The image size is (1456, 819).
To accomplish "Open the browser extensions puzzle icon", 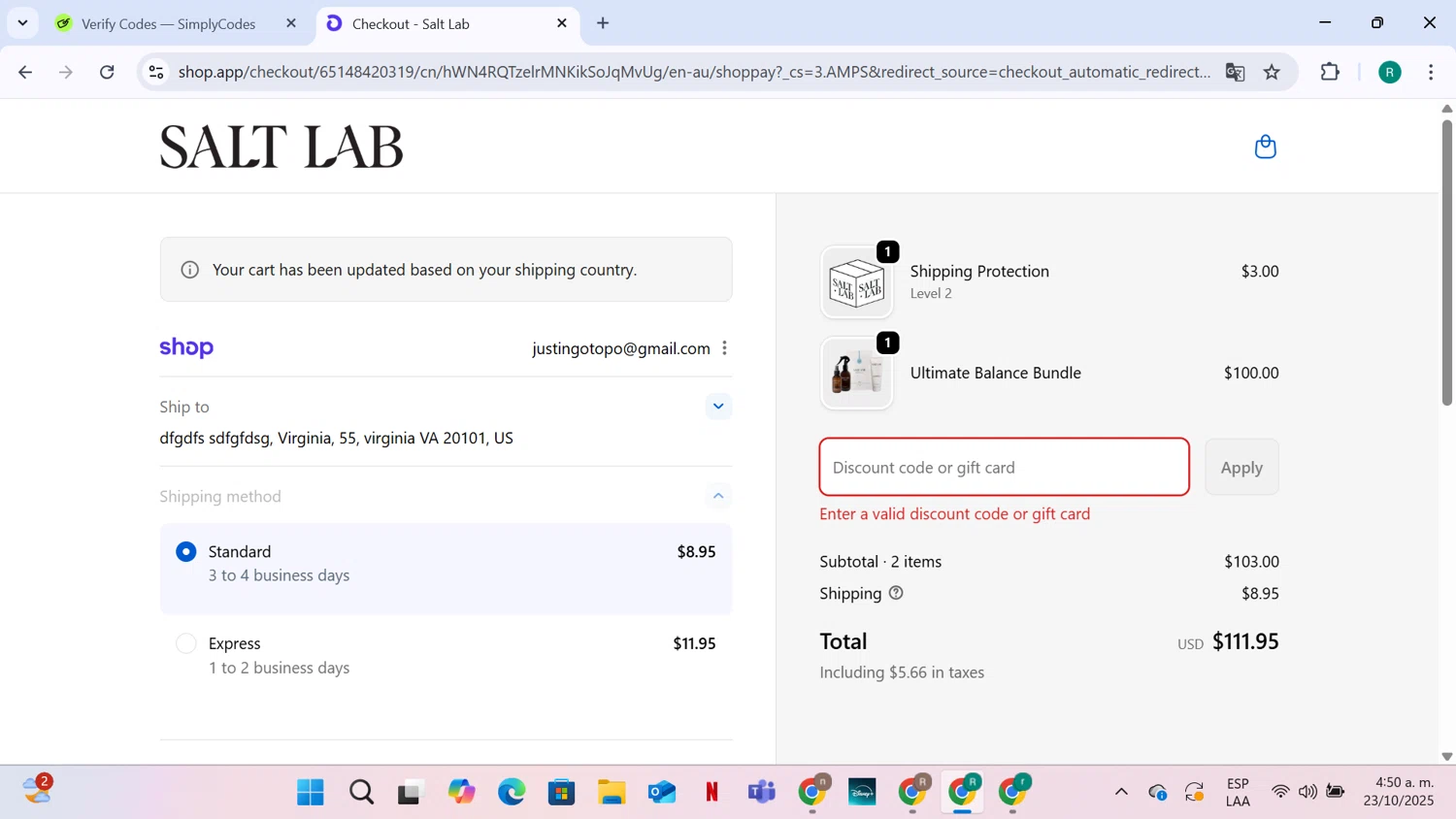I will (x=1330, y=72).
